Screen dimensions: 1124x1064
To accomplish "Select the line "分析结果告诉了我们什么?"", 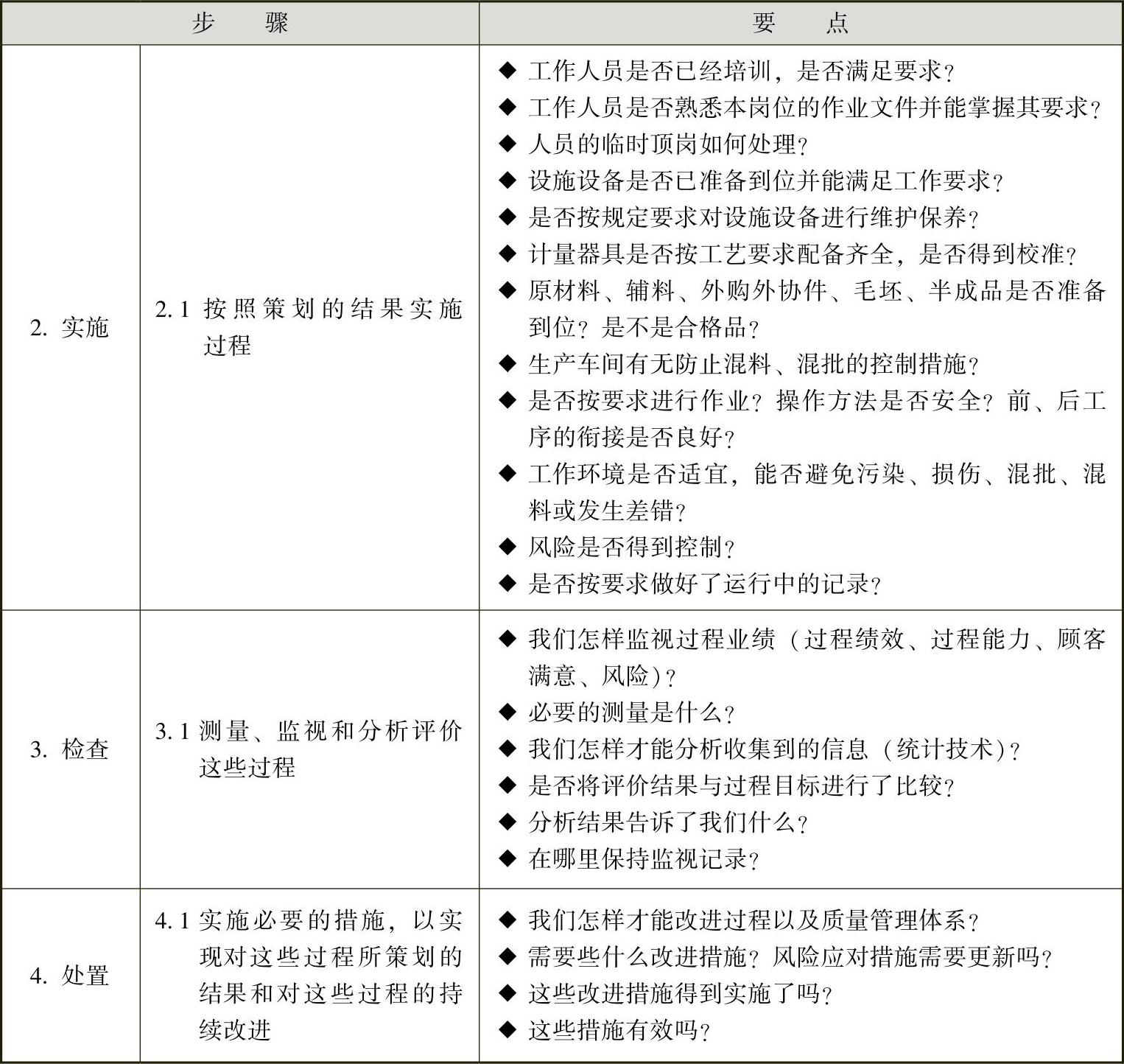I will (654, 822).
